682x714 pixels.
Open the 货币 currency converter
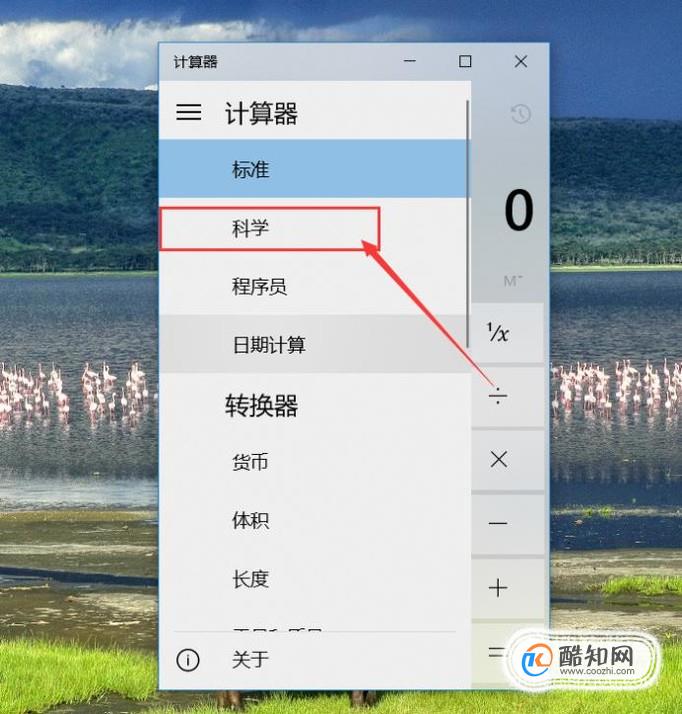[313, 462]
